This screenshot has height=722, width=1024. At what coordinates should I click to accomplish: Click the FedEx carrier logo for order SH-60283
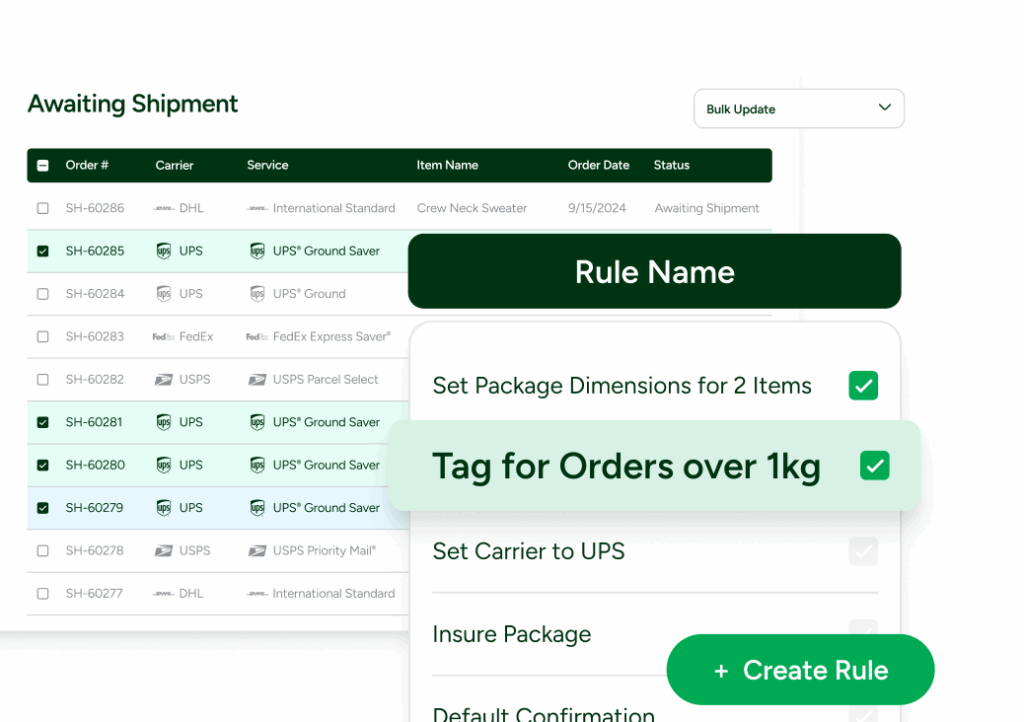click(x=164, y=337)
